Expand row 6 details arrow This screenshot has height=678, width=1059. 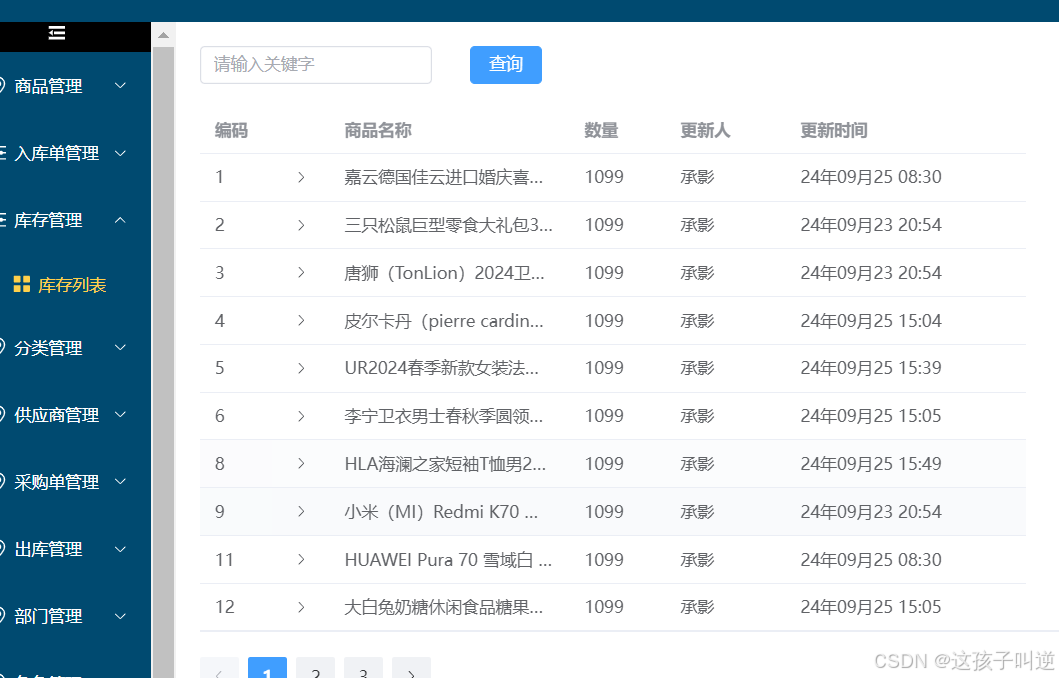[301, 416]
